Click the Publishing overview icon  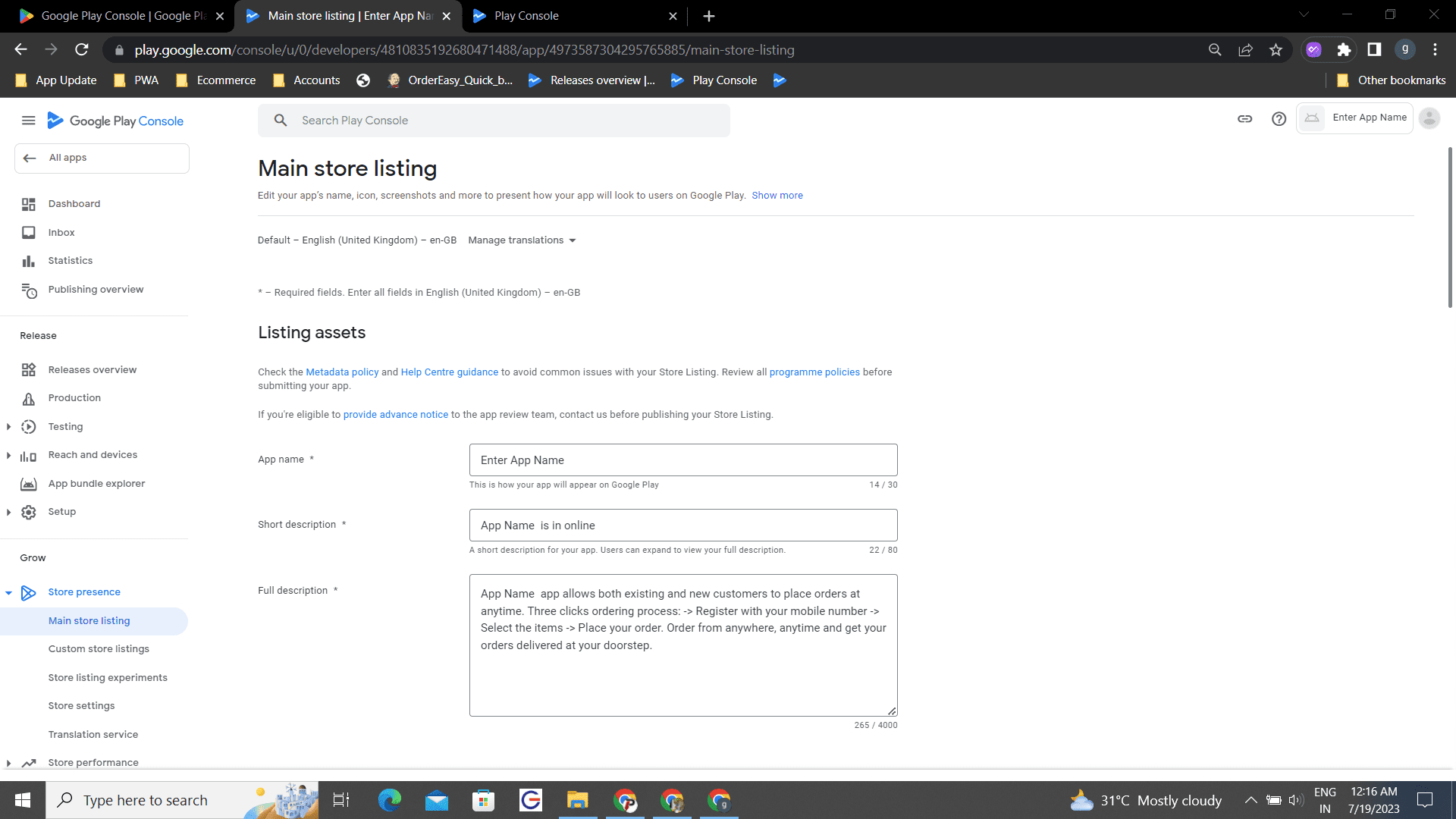click(29, 290)
